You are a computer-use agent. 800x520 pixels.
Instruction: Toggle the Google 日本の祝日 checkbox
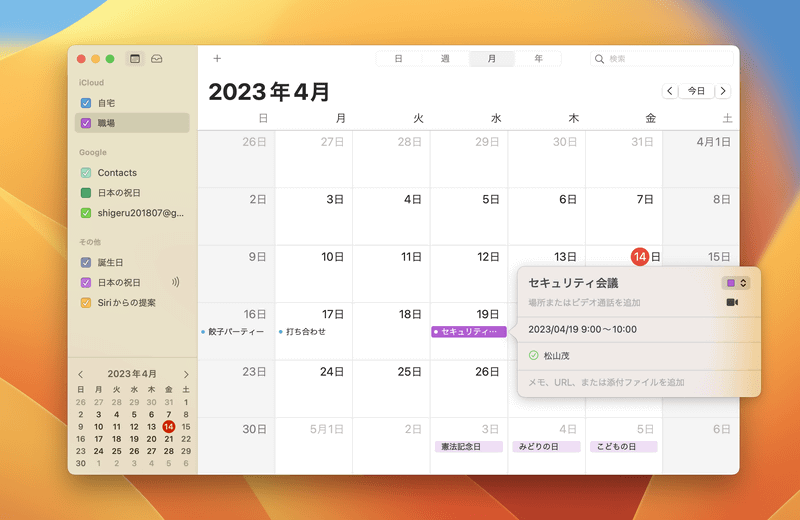(x=86, y=193)
